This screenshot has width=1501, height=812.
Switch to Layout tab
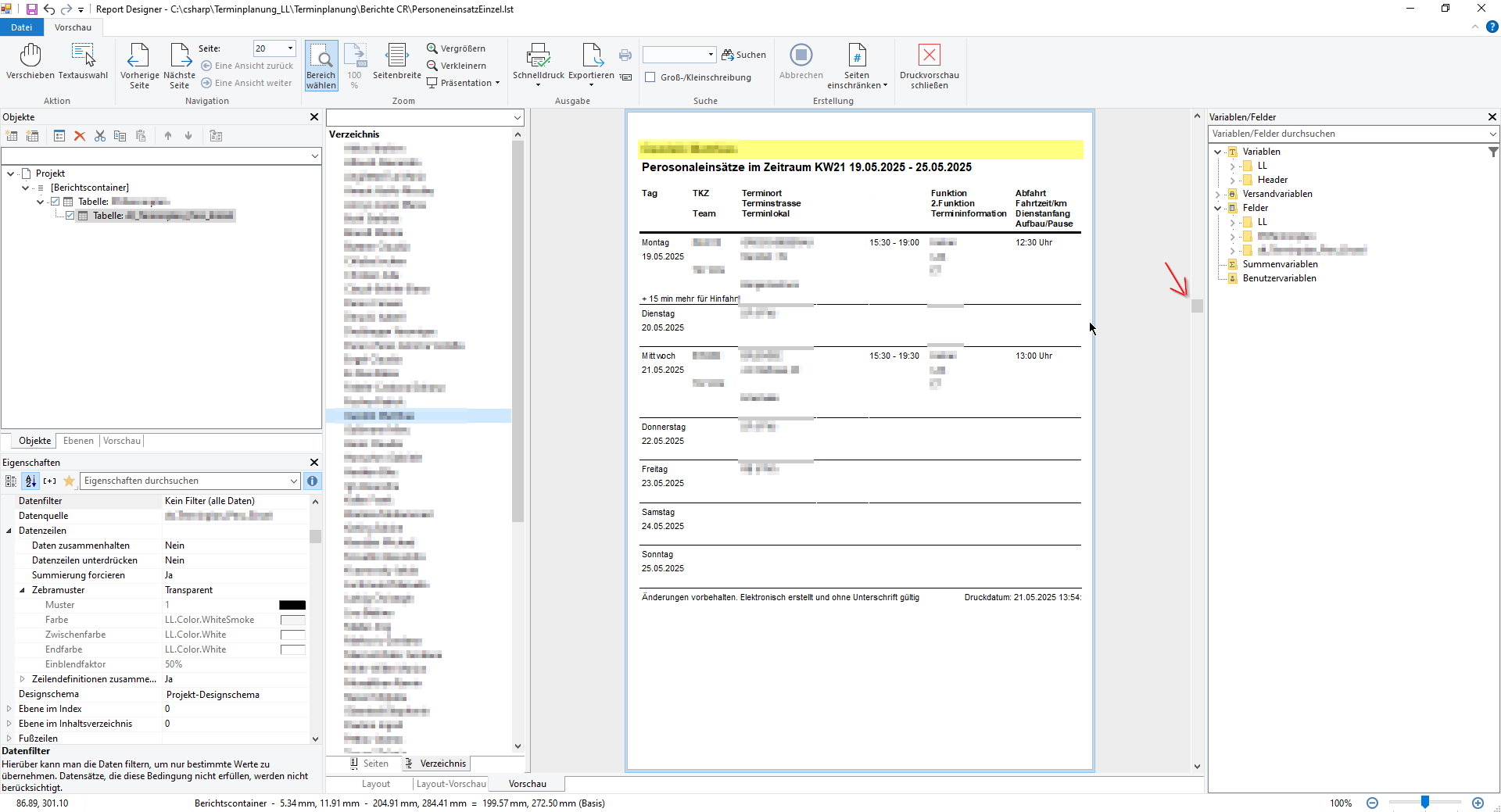375,784
